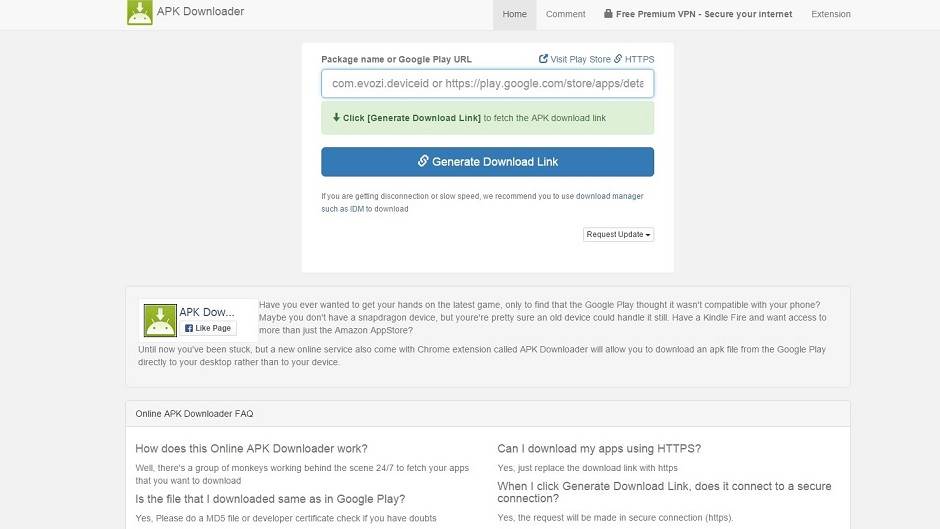Open the Home tab in navbar
This screenshot has width=940, height=529.
point(514,14)
